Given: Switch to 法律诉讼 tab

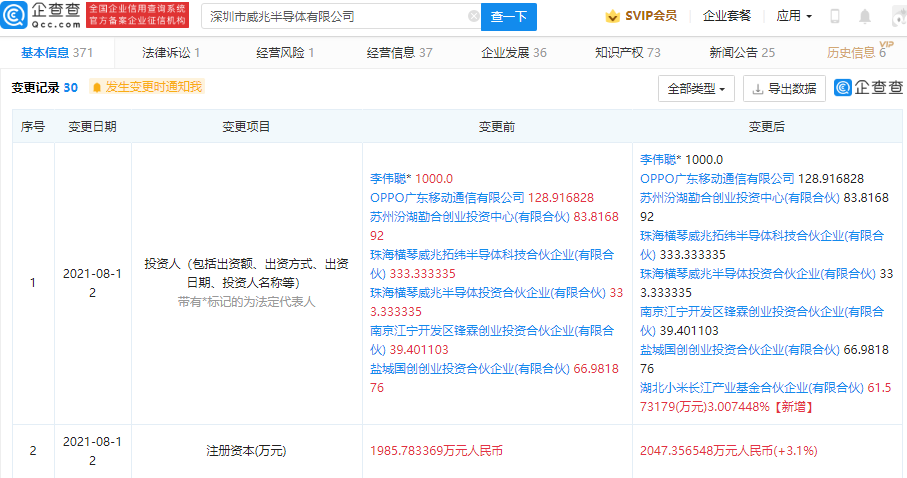Looking at the screenshot, I should (171, 53).
